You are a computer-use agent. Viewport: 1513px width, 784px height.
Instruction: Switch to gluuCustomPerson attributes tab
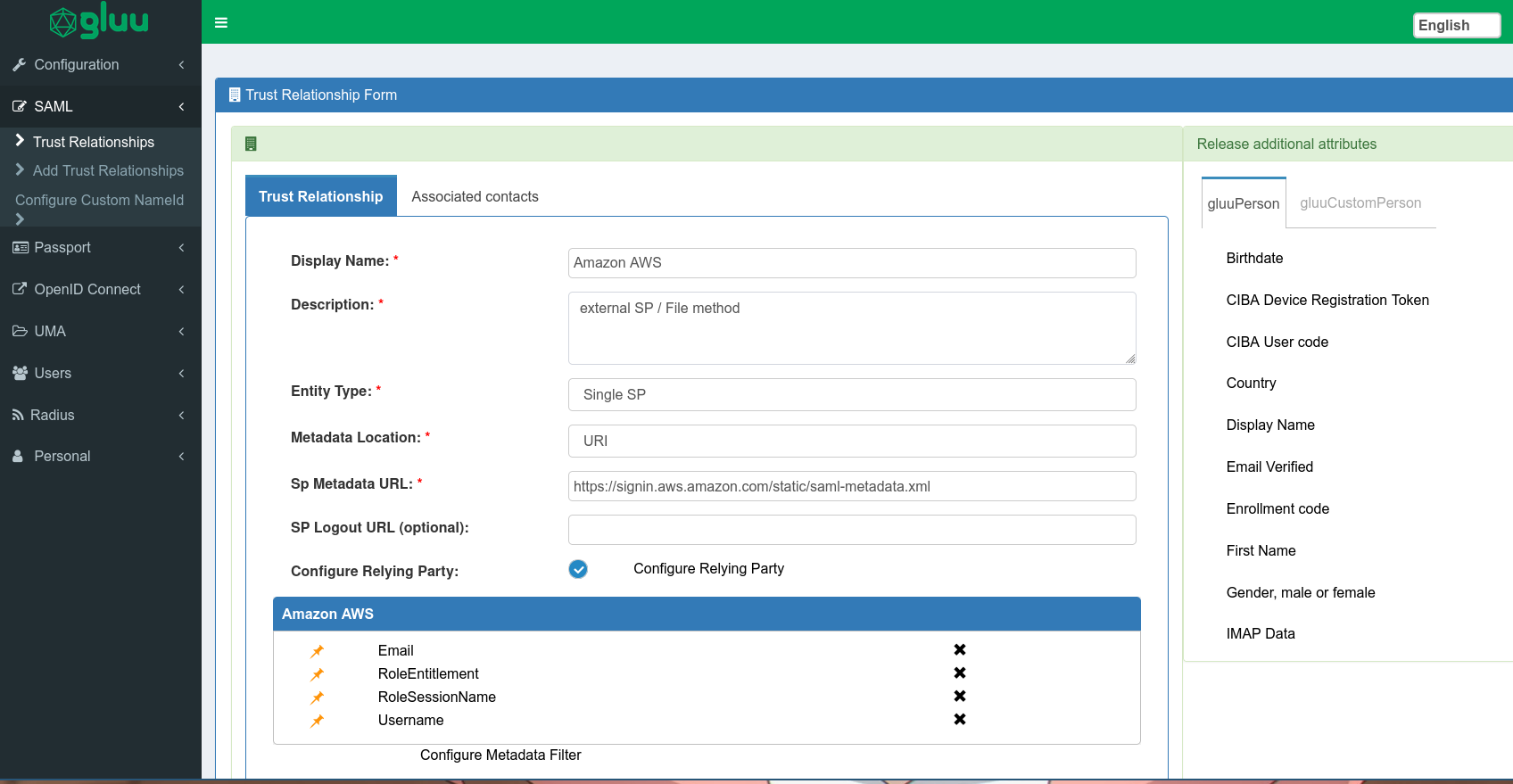pos(1360,202)
